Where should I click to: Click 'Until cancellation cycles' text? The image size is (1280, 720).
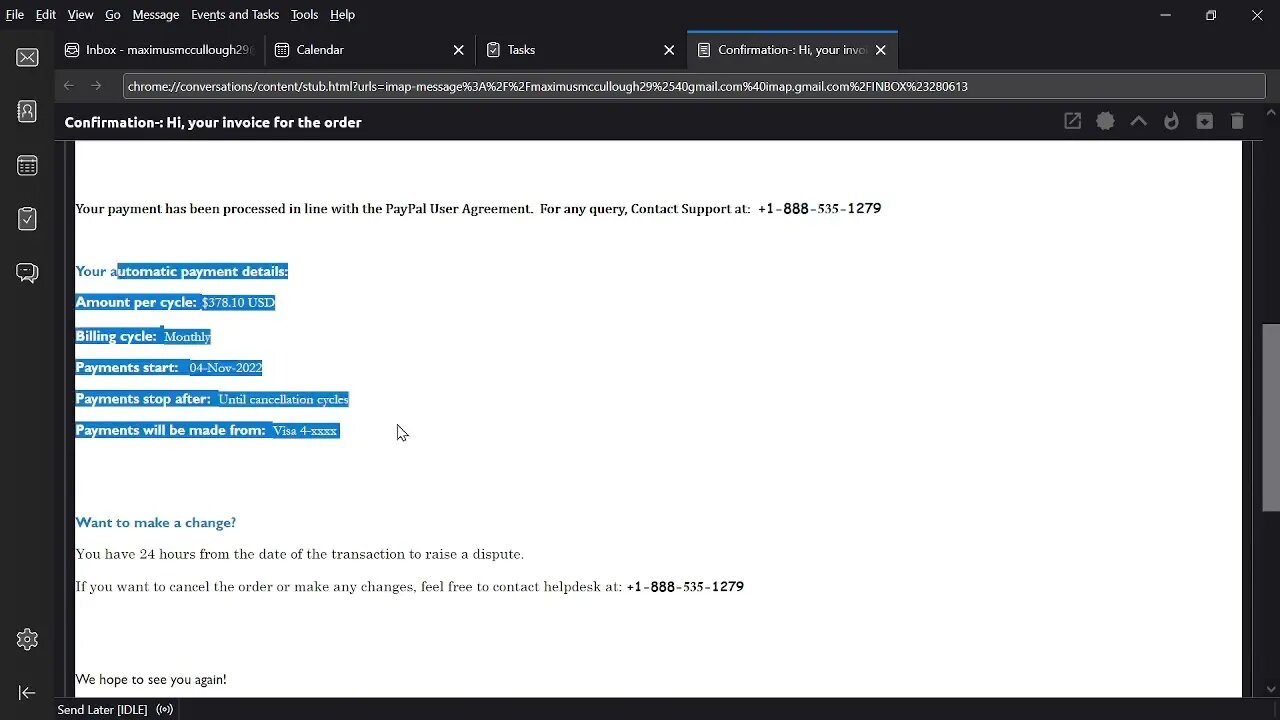point(283,398)
